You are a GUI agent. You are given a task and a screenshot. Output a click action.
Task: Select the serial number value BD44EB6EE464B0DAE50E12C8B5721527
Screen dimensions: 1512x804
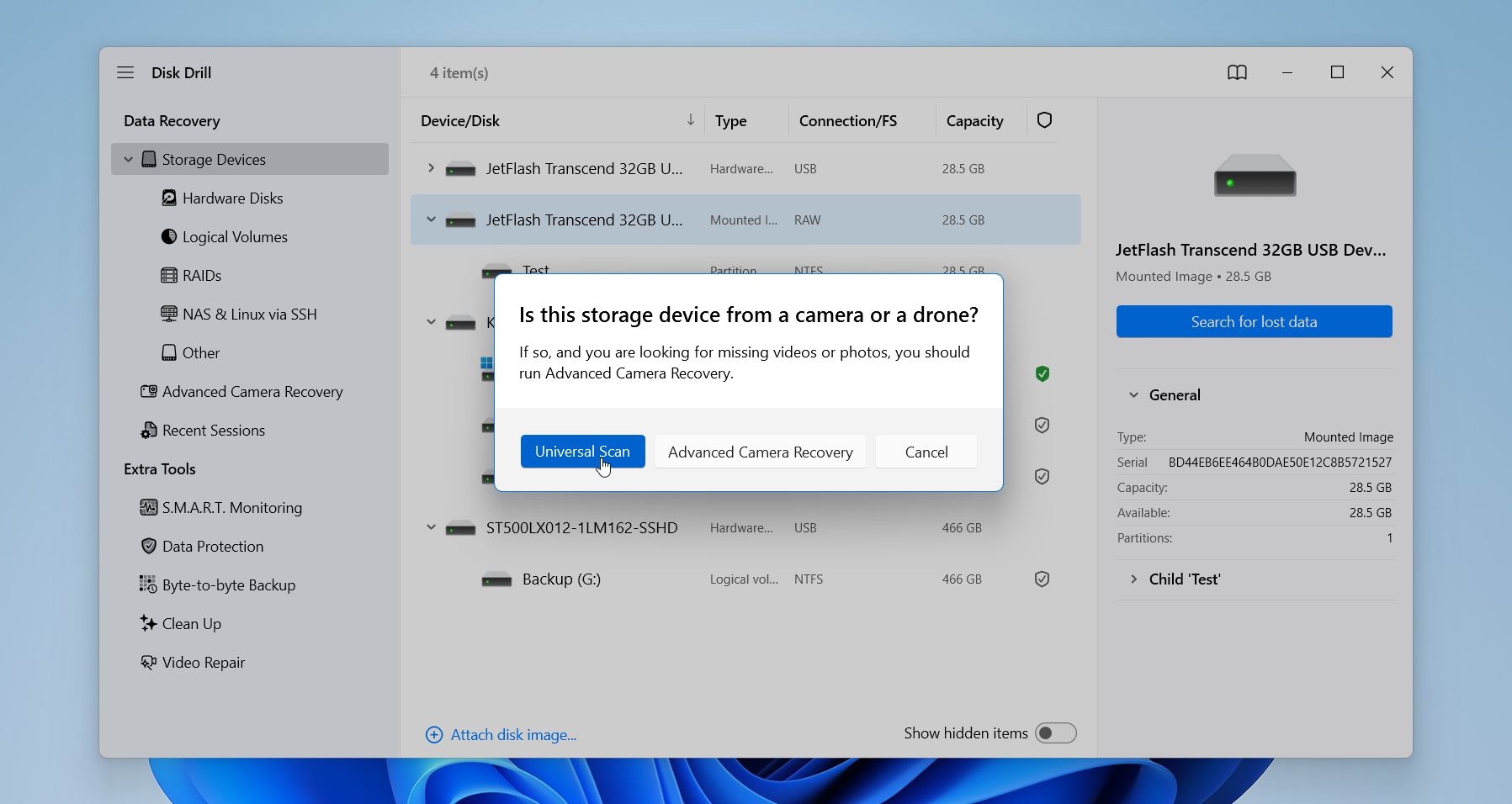[1280, 463]
